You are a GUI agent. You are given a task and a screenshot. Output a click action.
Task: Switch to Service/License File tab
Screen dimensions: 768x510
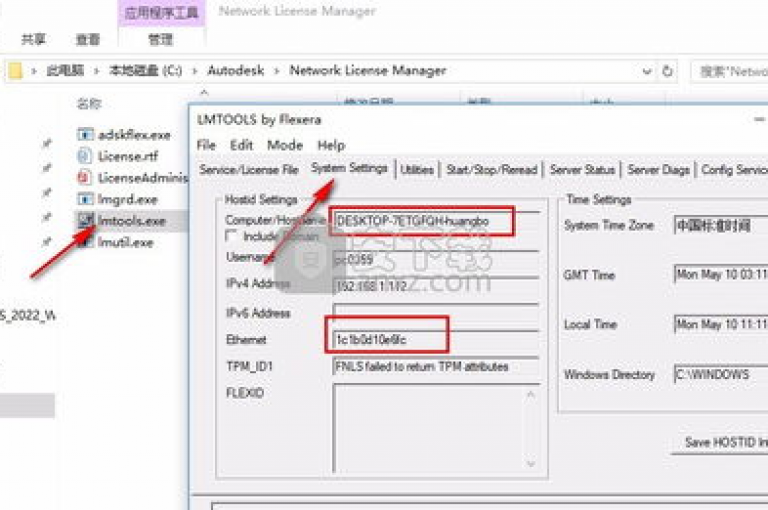point(249,170)
